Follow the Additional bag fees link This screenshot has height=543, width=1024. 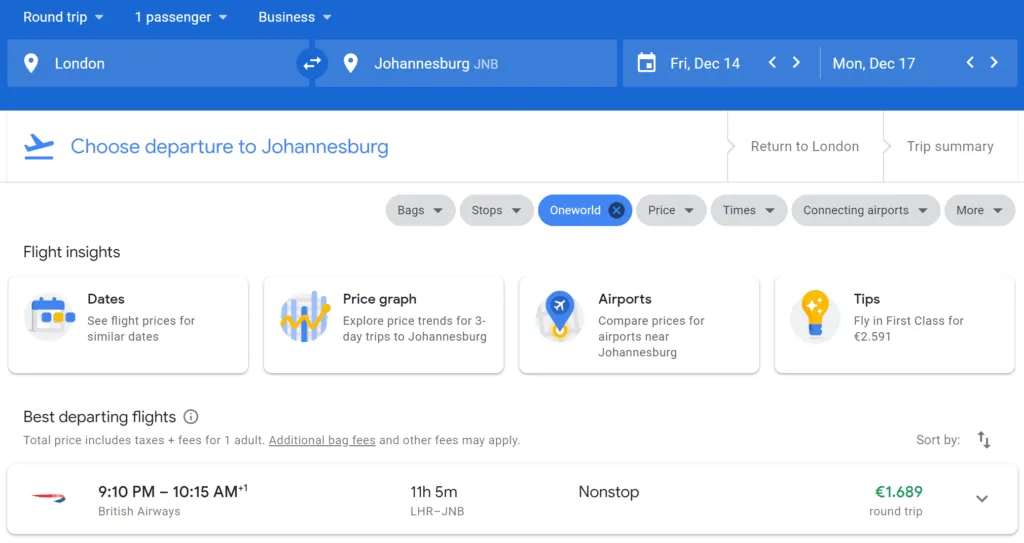322,440
